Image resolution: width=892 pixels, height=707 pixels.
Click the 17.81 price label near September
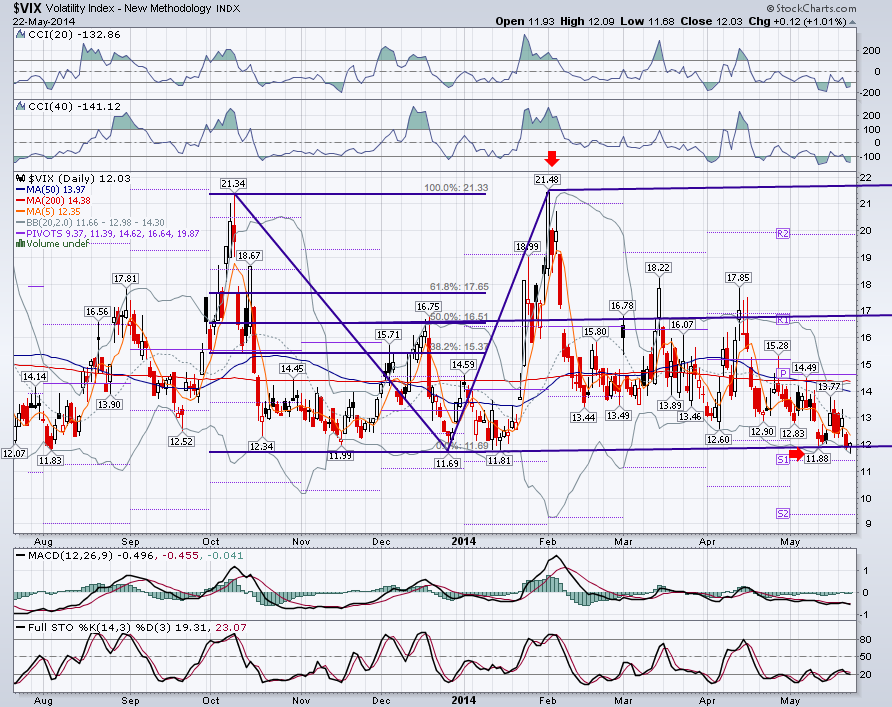125,279
